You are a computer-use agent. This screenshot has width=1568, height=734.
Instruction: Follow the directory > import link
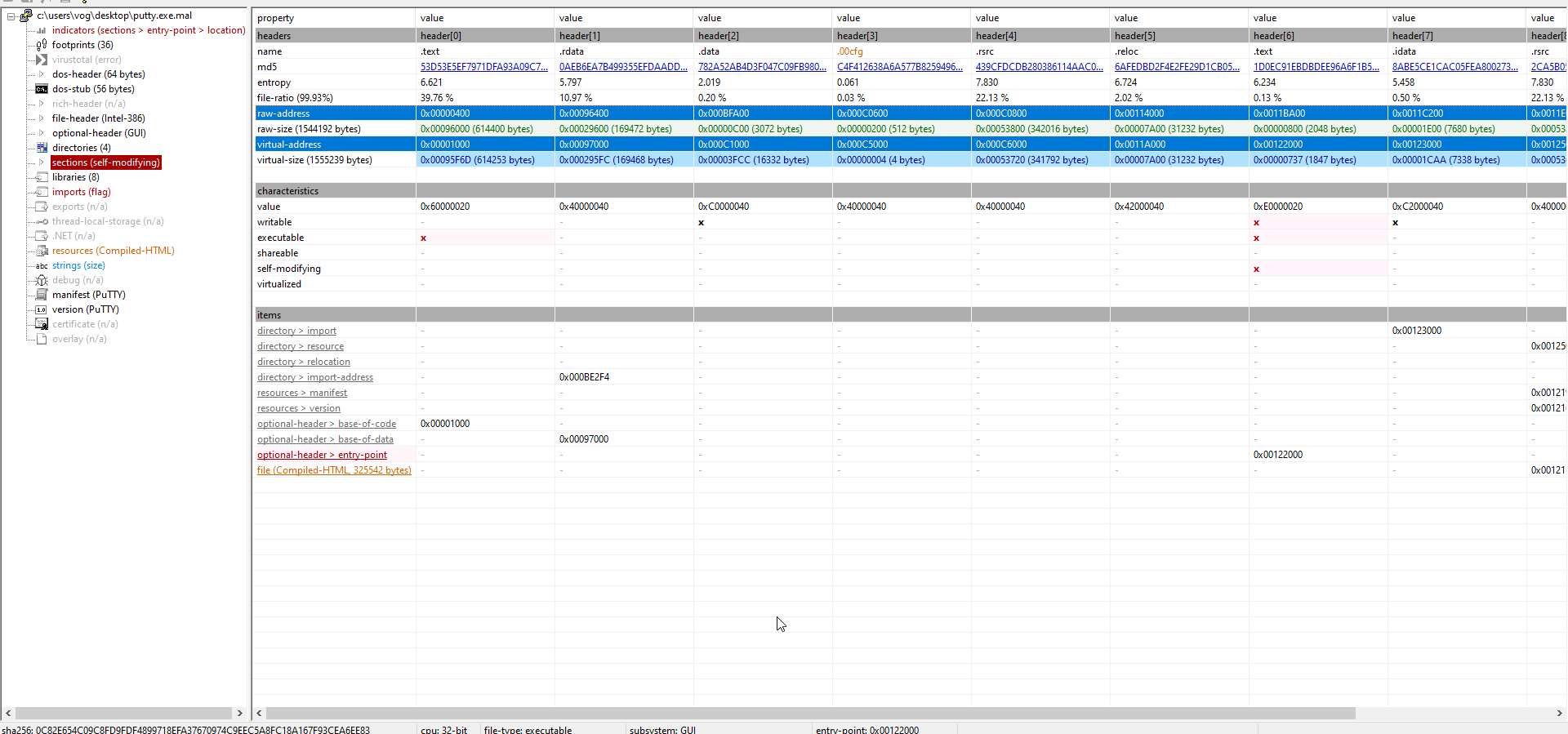point(296,331)
